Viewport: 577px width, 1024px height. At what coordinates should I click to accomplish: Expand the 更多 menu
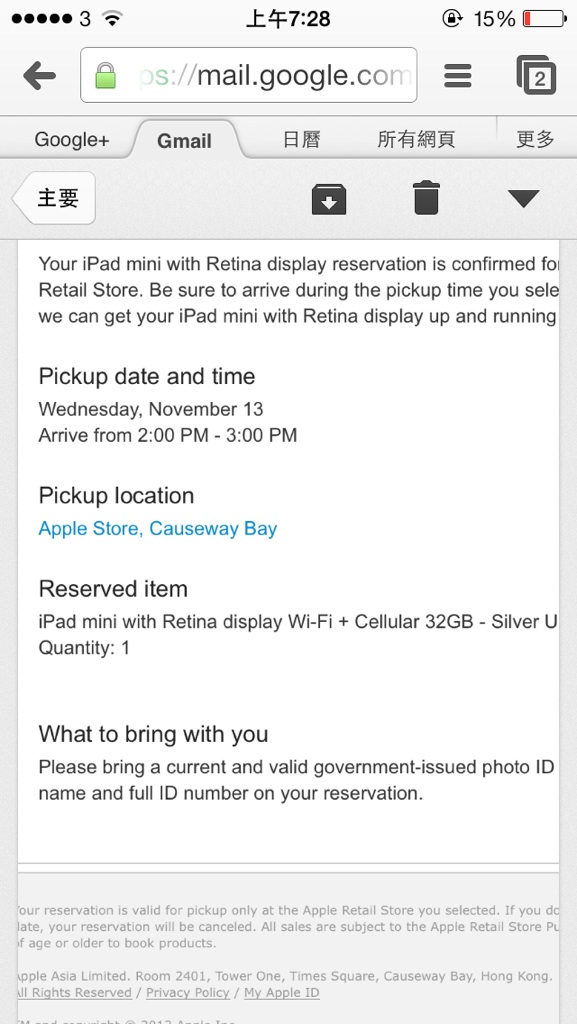coord(535,139)
